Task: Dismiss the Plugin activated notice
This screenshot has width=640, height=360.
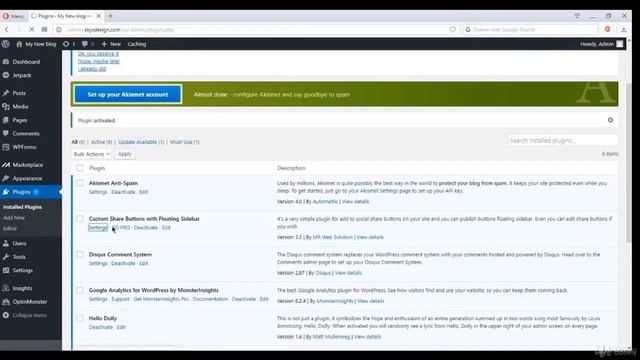Action: [x=610, y=120]
